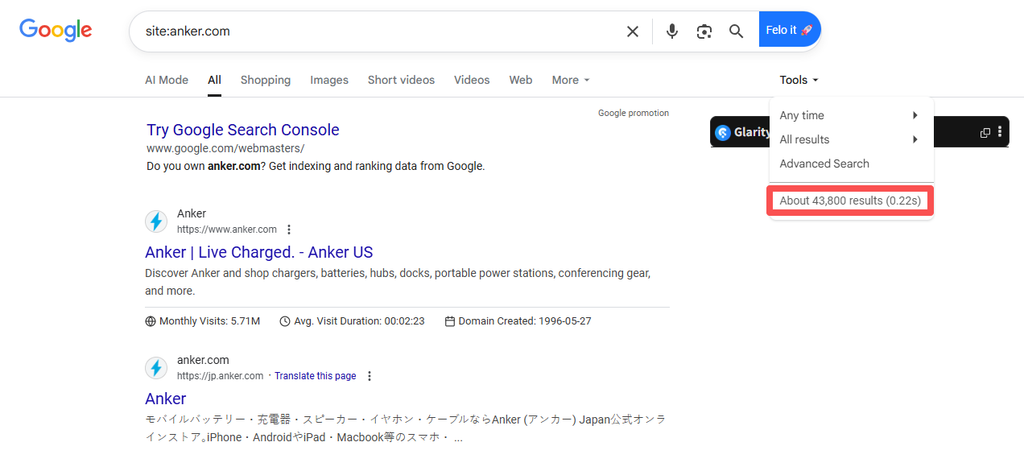Open the Anker | Live Charged. - Anker US result

(259, 252)
